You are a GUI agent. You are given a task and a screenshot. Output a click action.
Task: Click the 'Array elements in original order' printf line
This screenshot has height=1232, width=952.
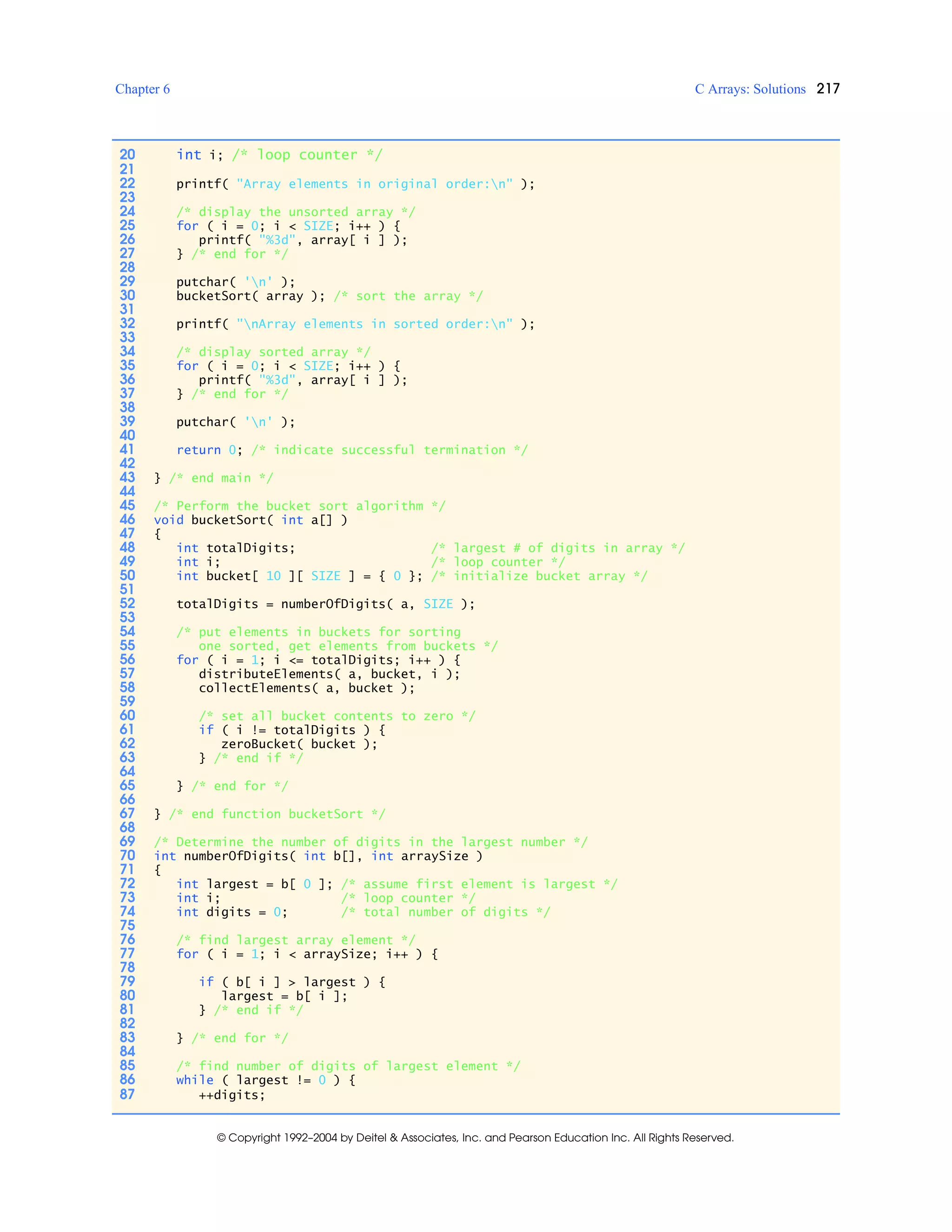355,184
